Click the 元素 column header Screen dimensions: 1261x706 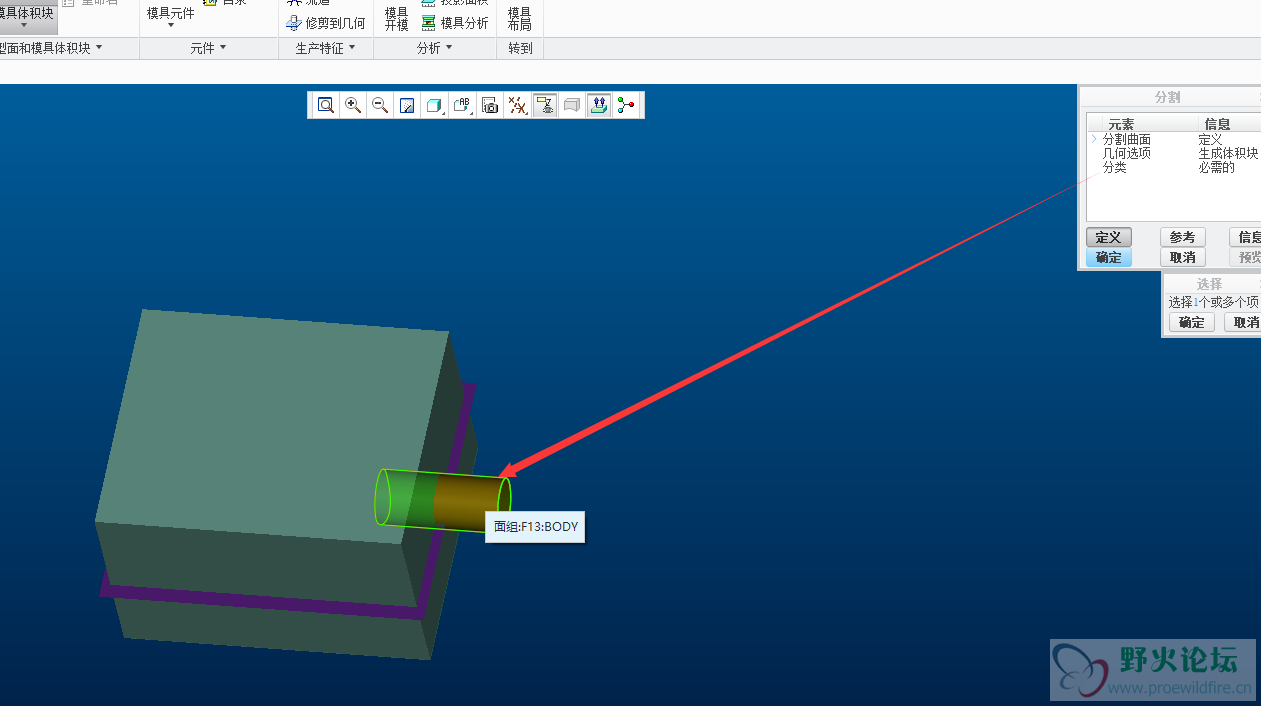click(x=1122, y=124)
